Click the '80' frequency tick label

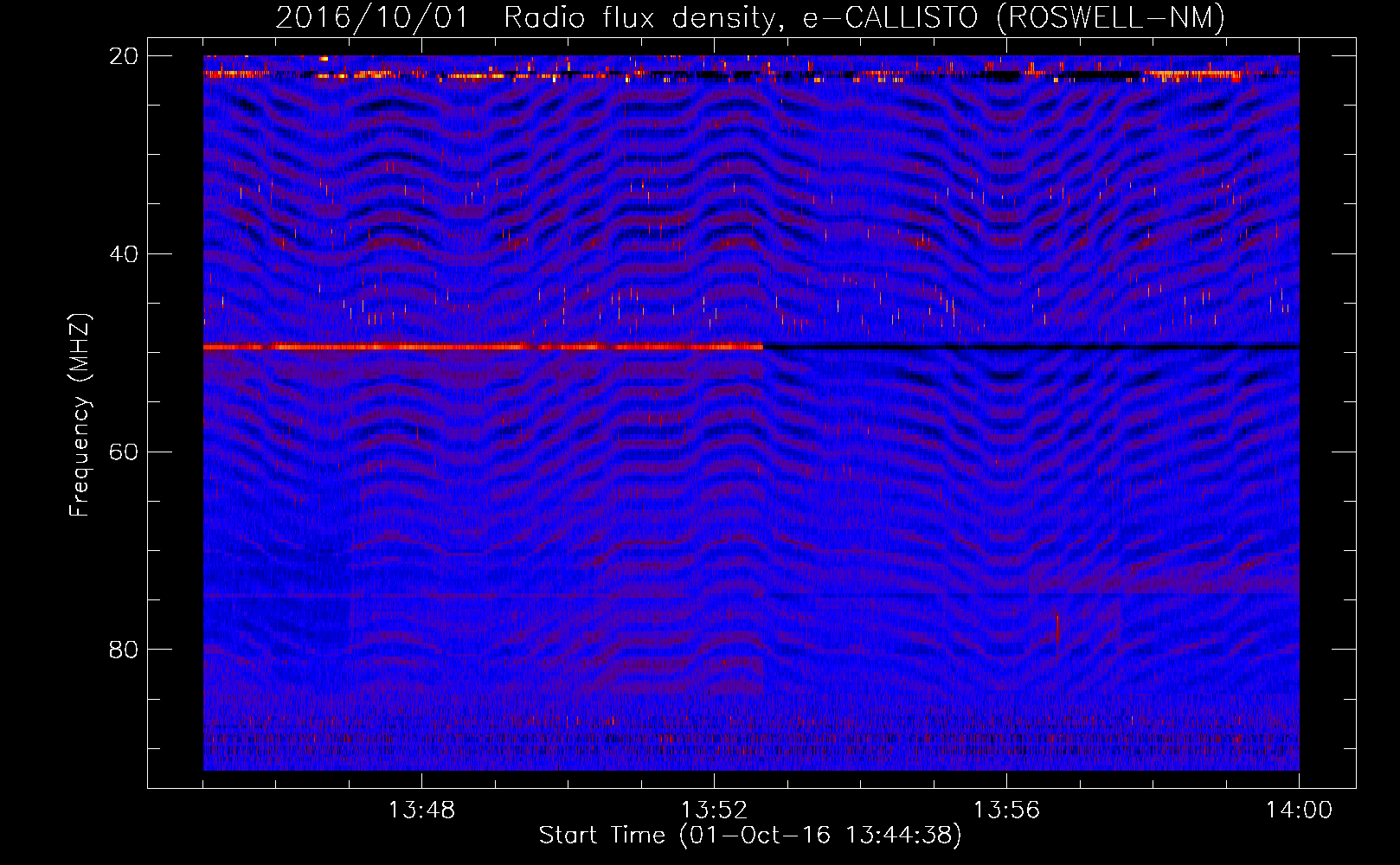tap(124, 650)
